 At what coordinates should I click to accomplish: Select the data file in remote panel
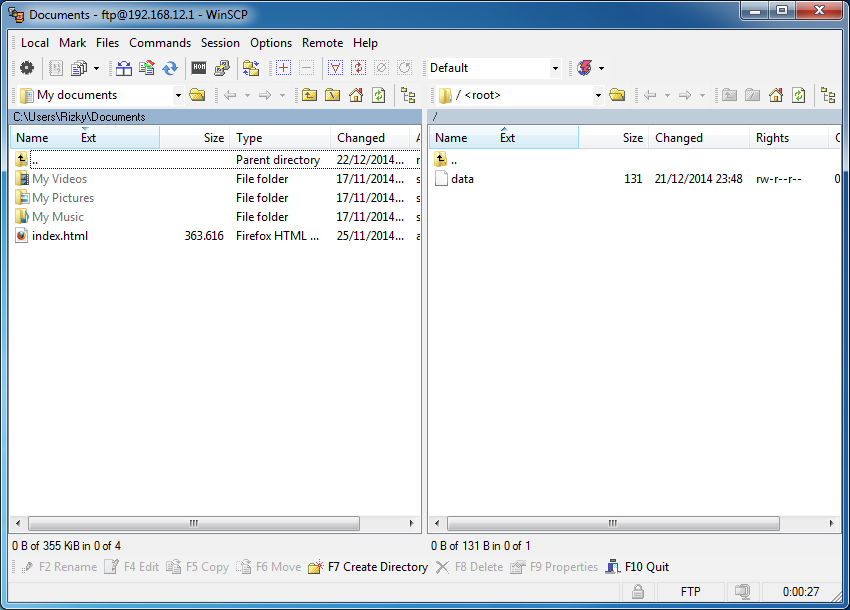click(462, 179)
